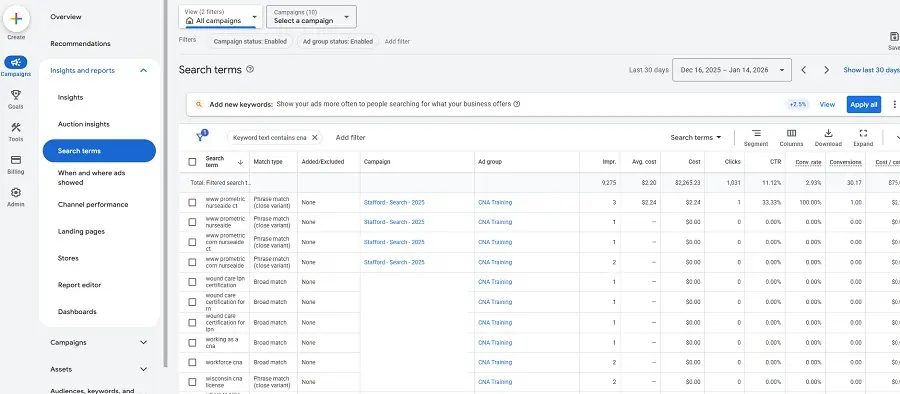The image size is (900, 394).
Task: Click the help icon in Add new keywords banner
Action: 517,105
